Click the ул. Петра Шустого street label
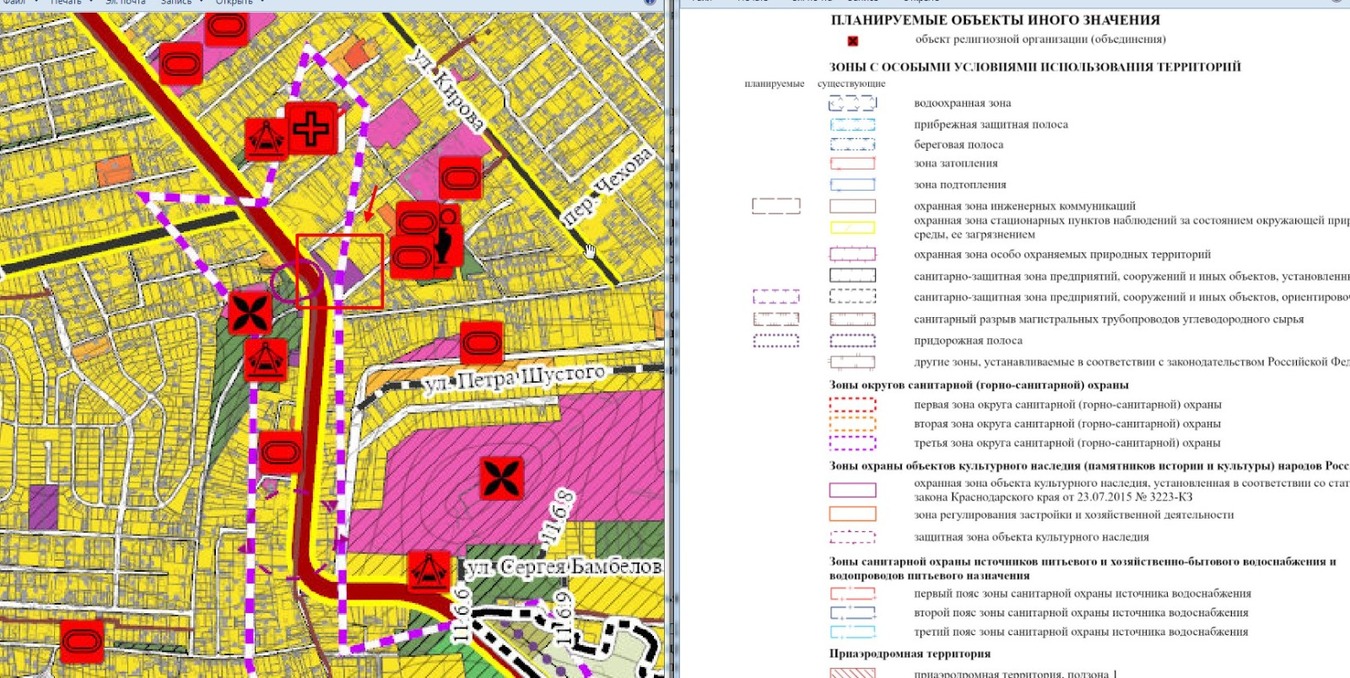 tap(513, 378)
